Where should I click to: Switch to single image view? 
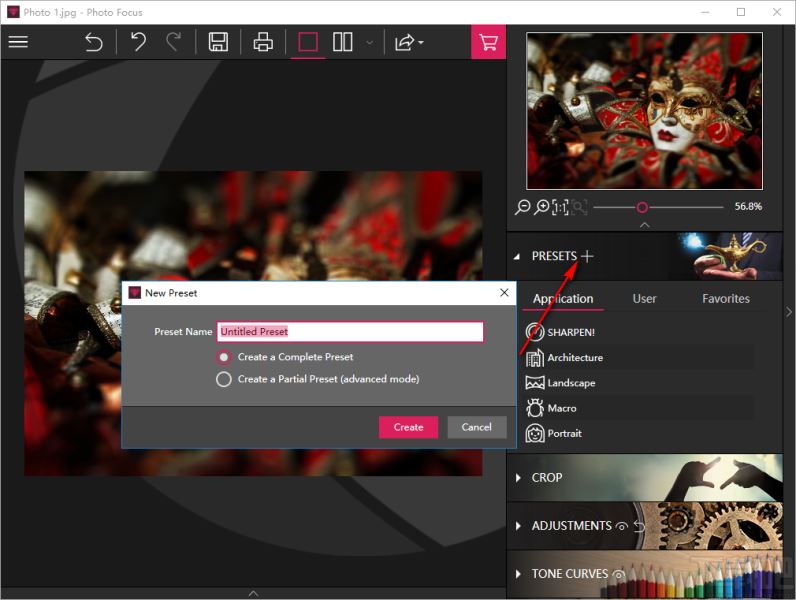coord(308,42)
